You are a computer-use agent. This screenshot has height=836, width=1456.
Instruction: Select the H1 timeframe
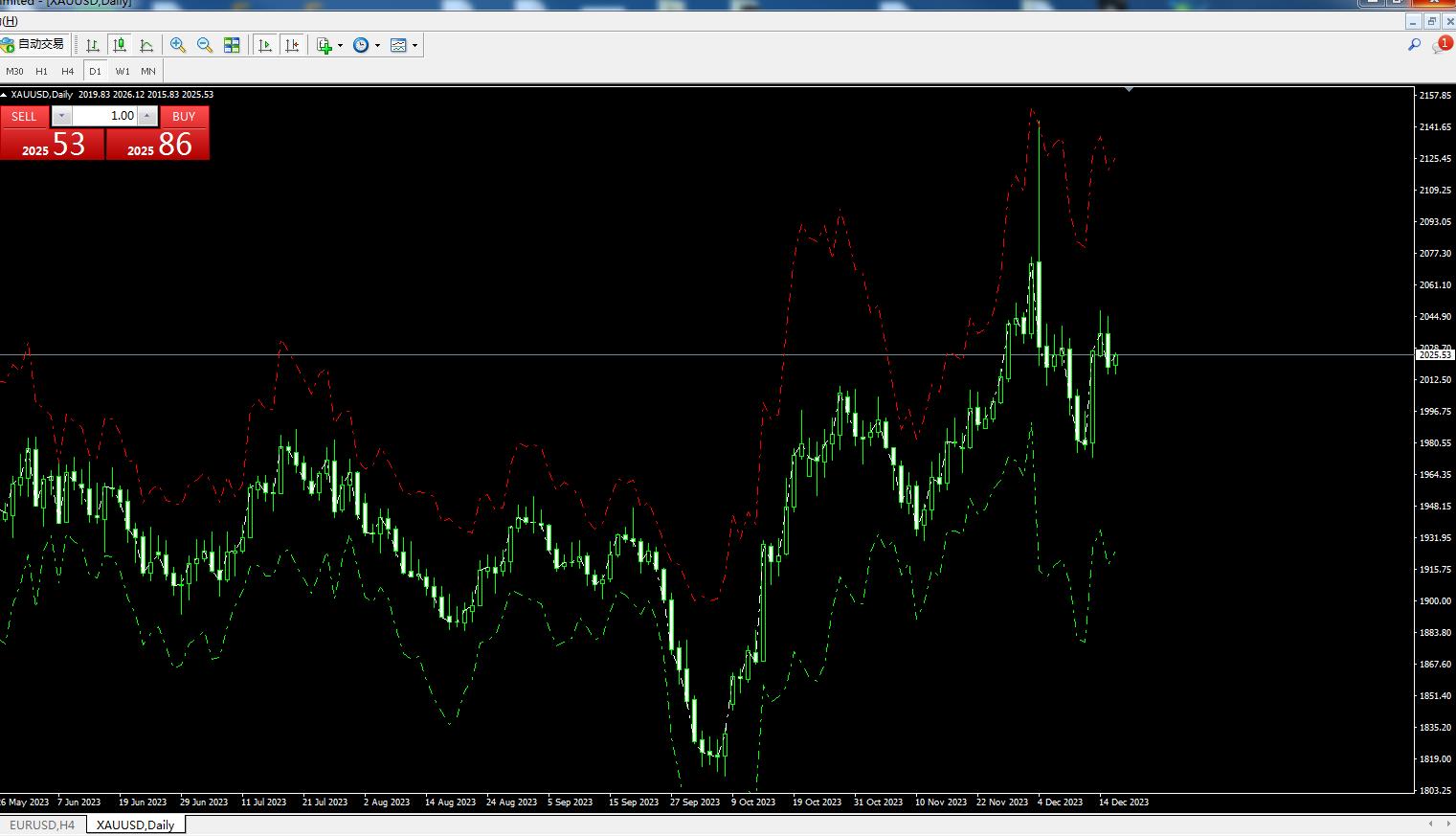click(41, 71)
